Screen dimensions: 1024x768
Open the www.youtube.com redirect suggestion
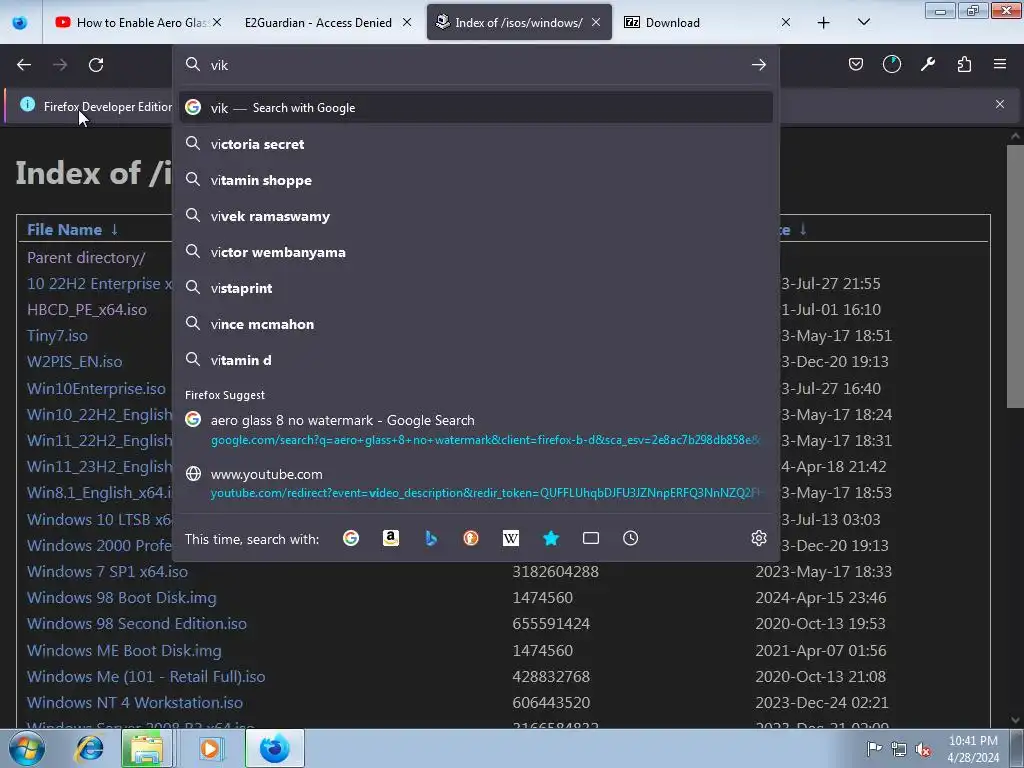476,483
